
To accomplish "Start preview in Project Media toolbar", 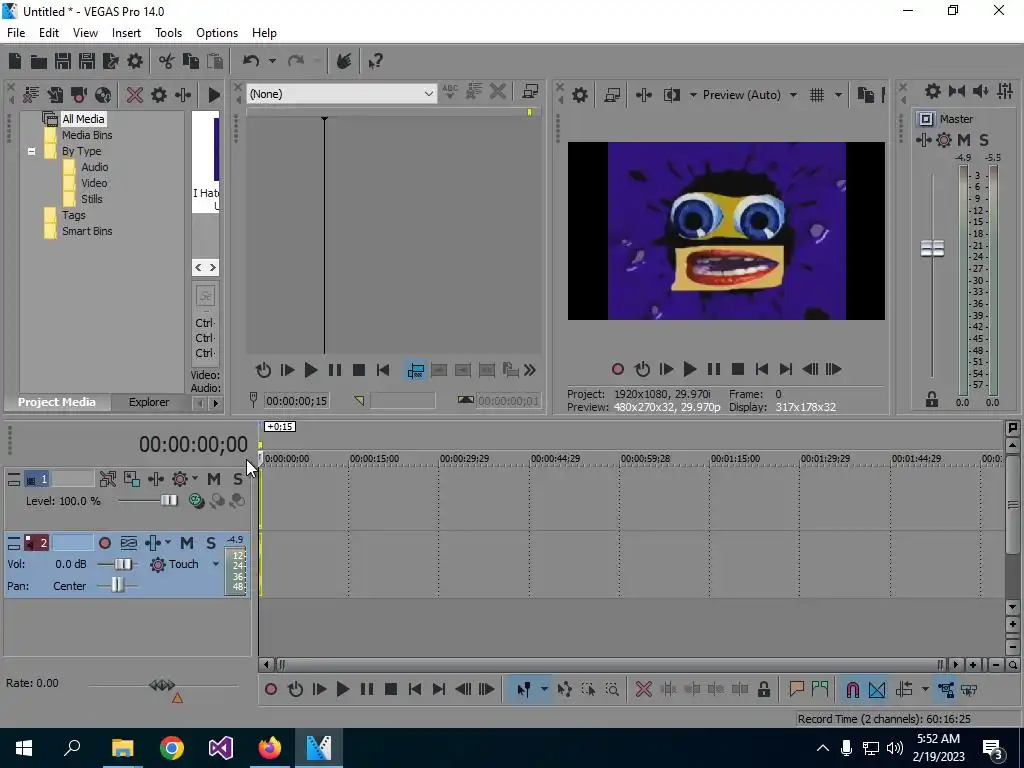I will pos(214,95).
